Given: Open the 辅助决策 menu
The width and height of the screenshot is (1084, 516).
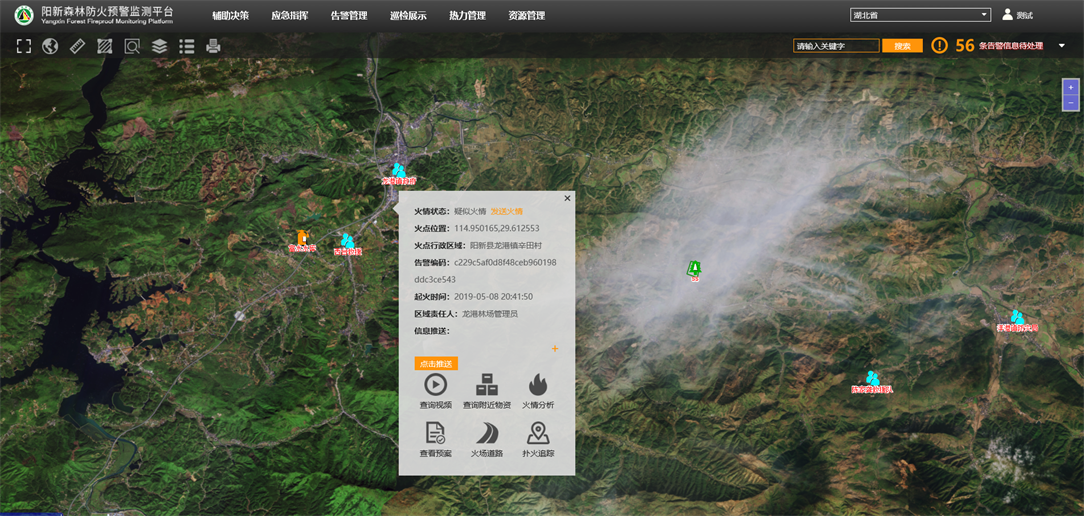Looking at the screenshot, I should click(230, 16).
